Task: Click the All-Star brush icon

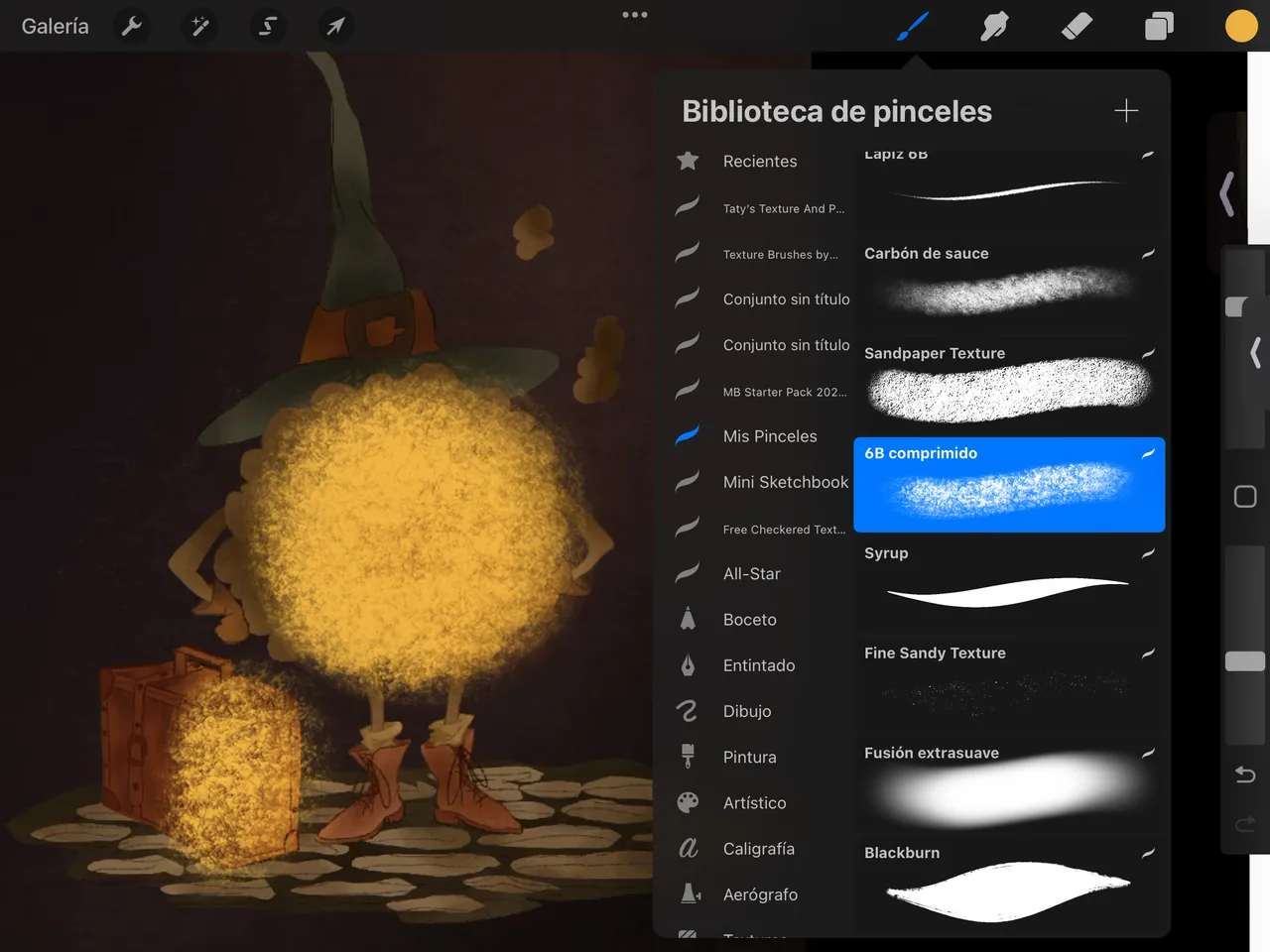Action: pyautogui.click(x=688, y=572)
